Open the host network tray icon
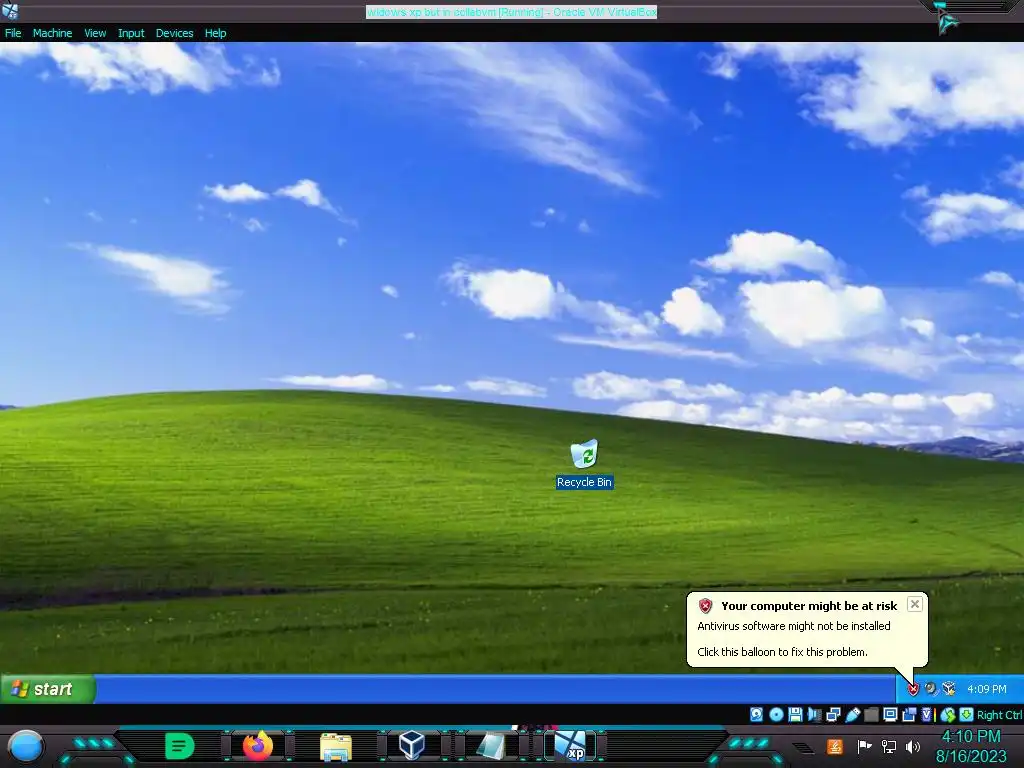This screenshot has height=768, width=1024. coord(889,746)
